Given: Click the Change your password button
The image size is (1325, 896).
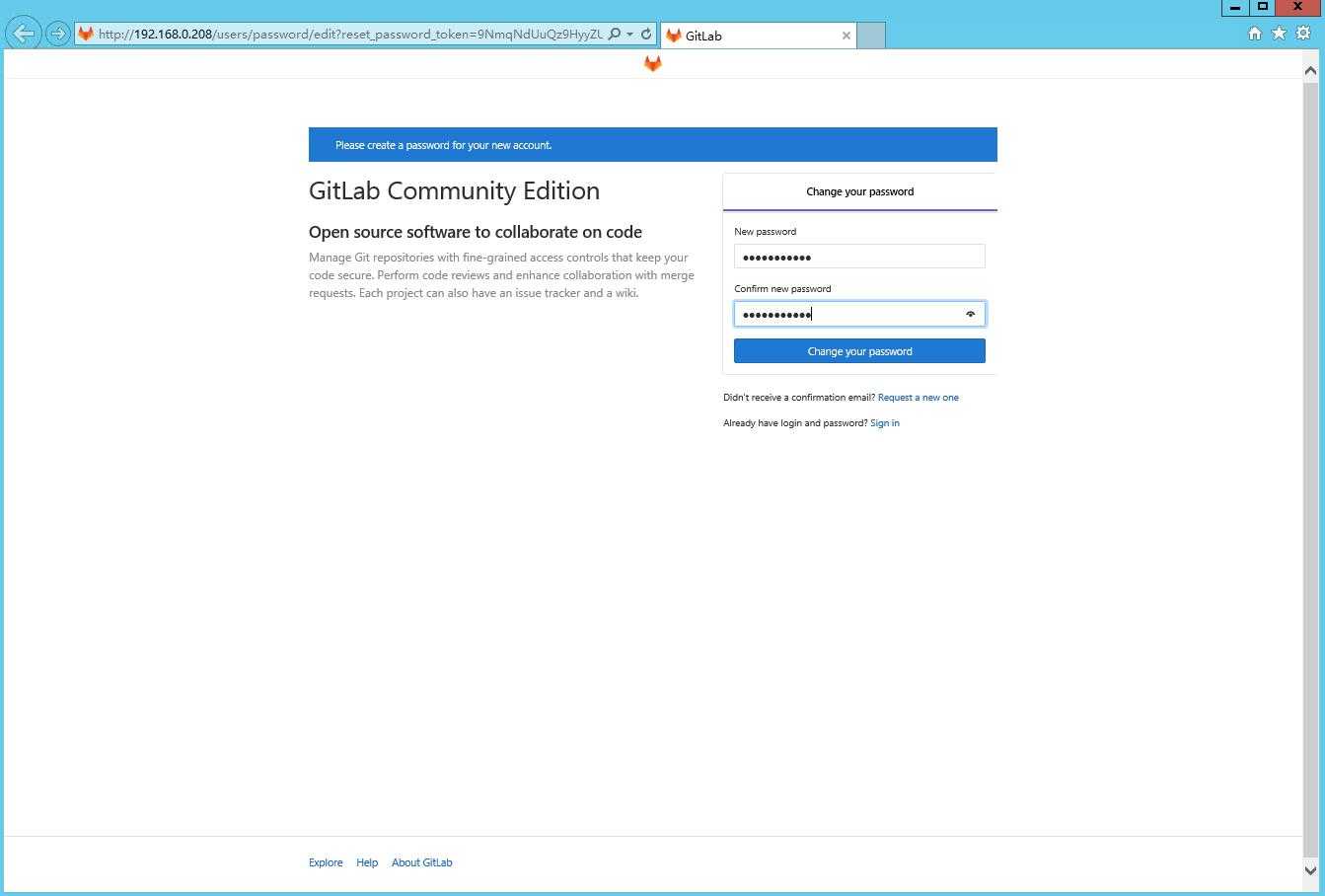Looking at the screenshot, I should click(x=859, y=351).
